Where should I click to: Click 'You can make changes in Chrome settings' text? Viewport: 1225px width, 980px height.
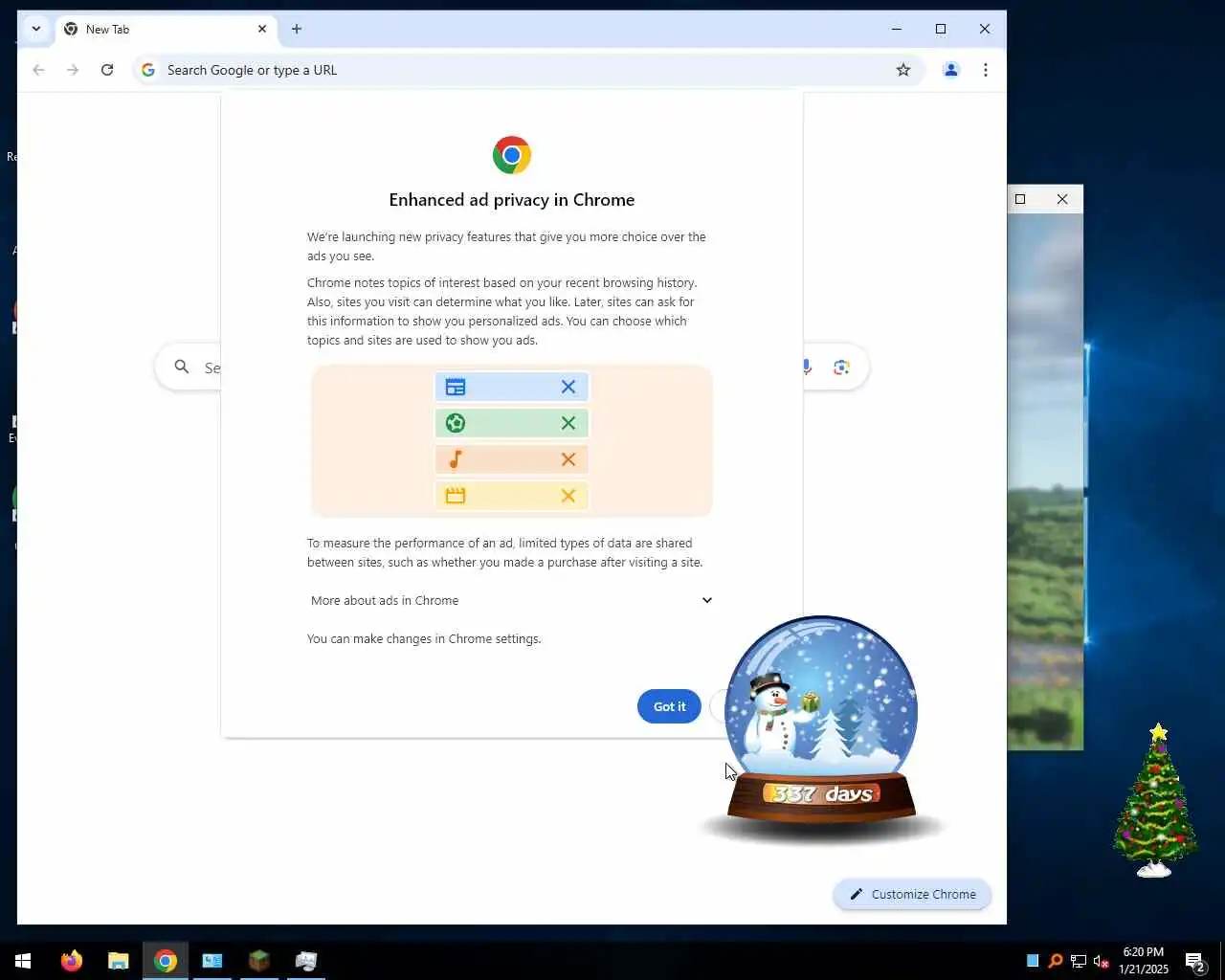coord(424,638)
